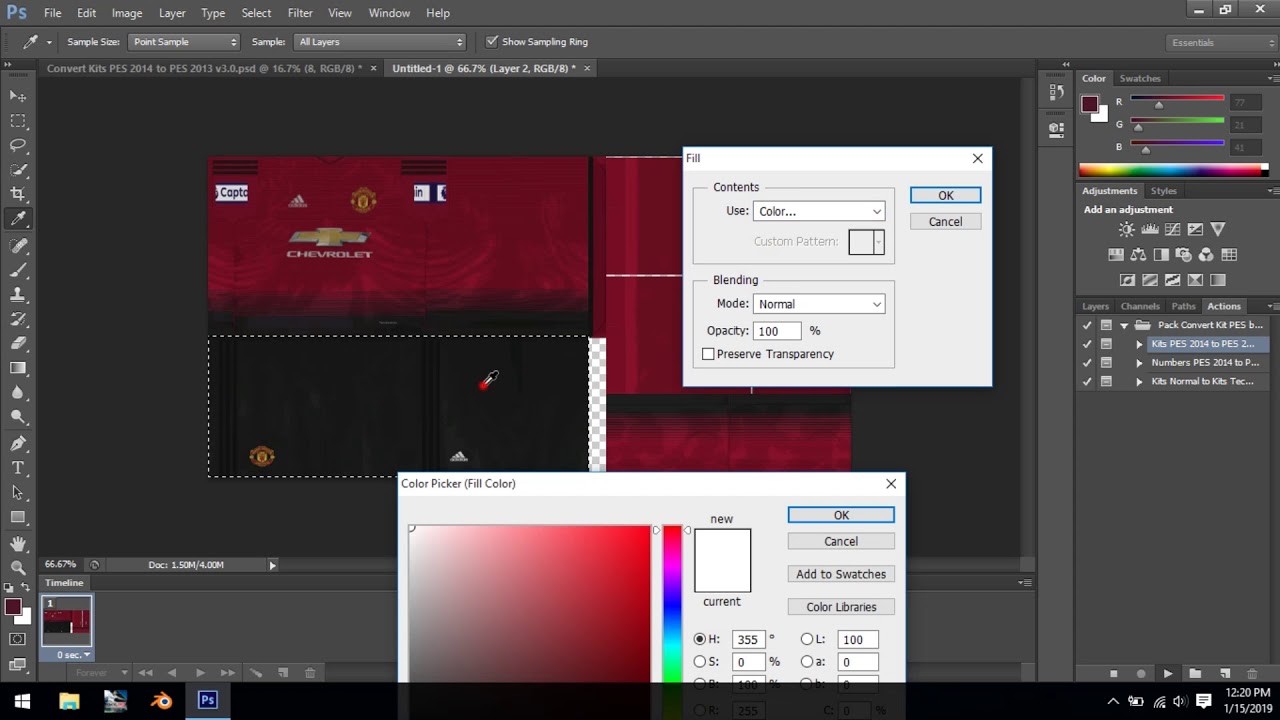Select the History Brush tool
The image size is (1280, 720).
(18, 319)
